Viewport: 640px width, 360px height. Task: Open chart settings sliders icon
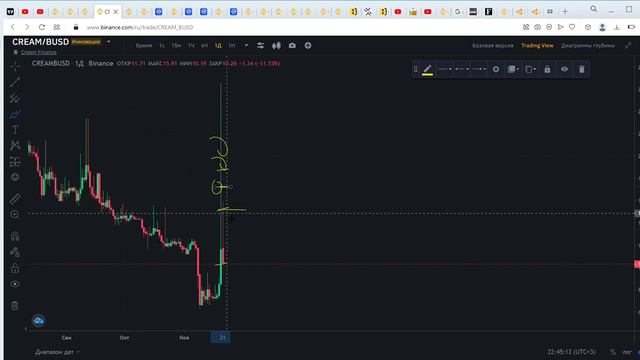tap(260, 46)
